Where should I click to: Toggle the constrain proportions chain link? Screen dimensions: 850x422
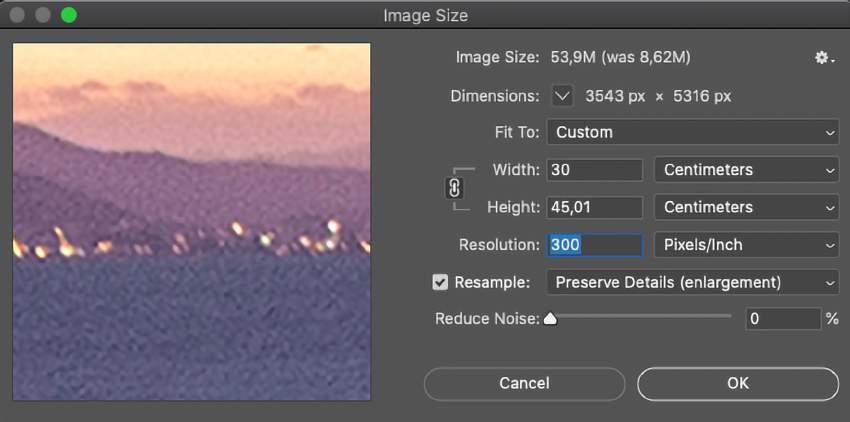click(x=454, y=188)
